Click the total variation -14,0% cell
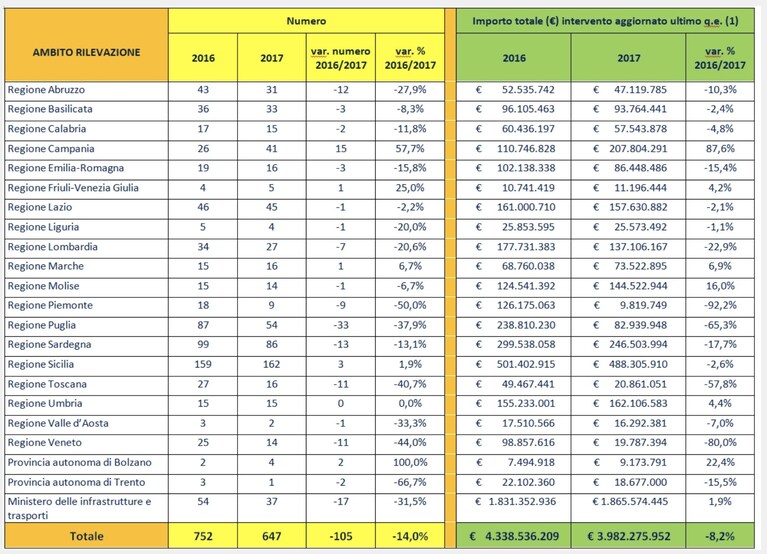 pyautogui.click(x=410, y=536)
